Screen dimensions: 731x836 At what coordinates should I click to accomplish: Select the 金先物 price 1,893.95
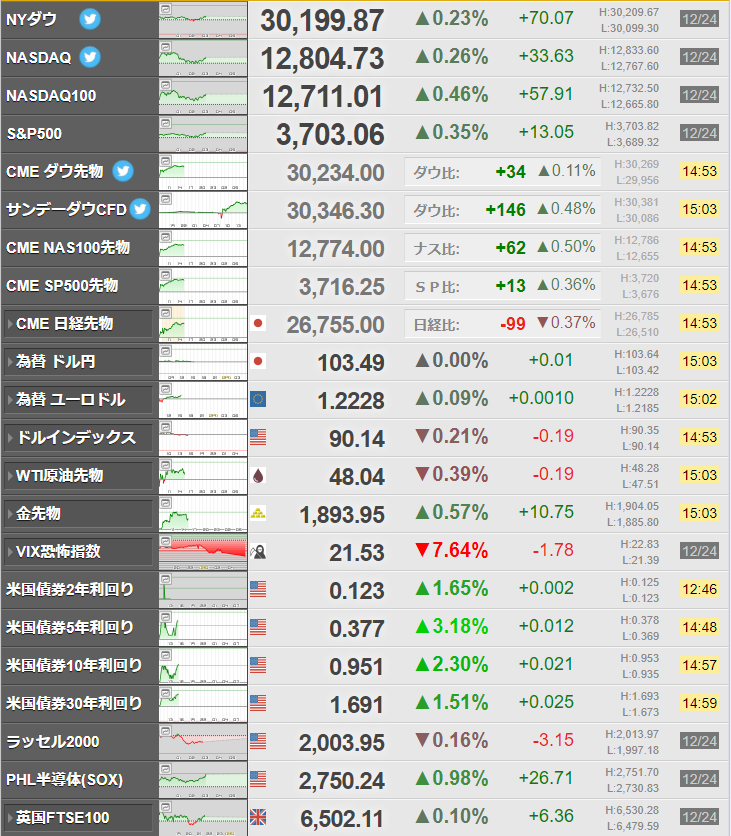[x=342, y=515]
